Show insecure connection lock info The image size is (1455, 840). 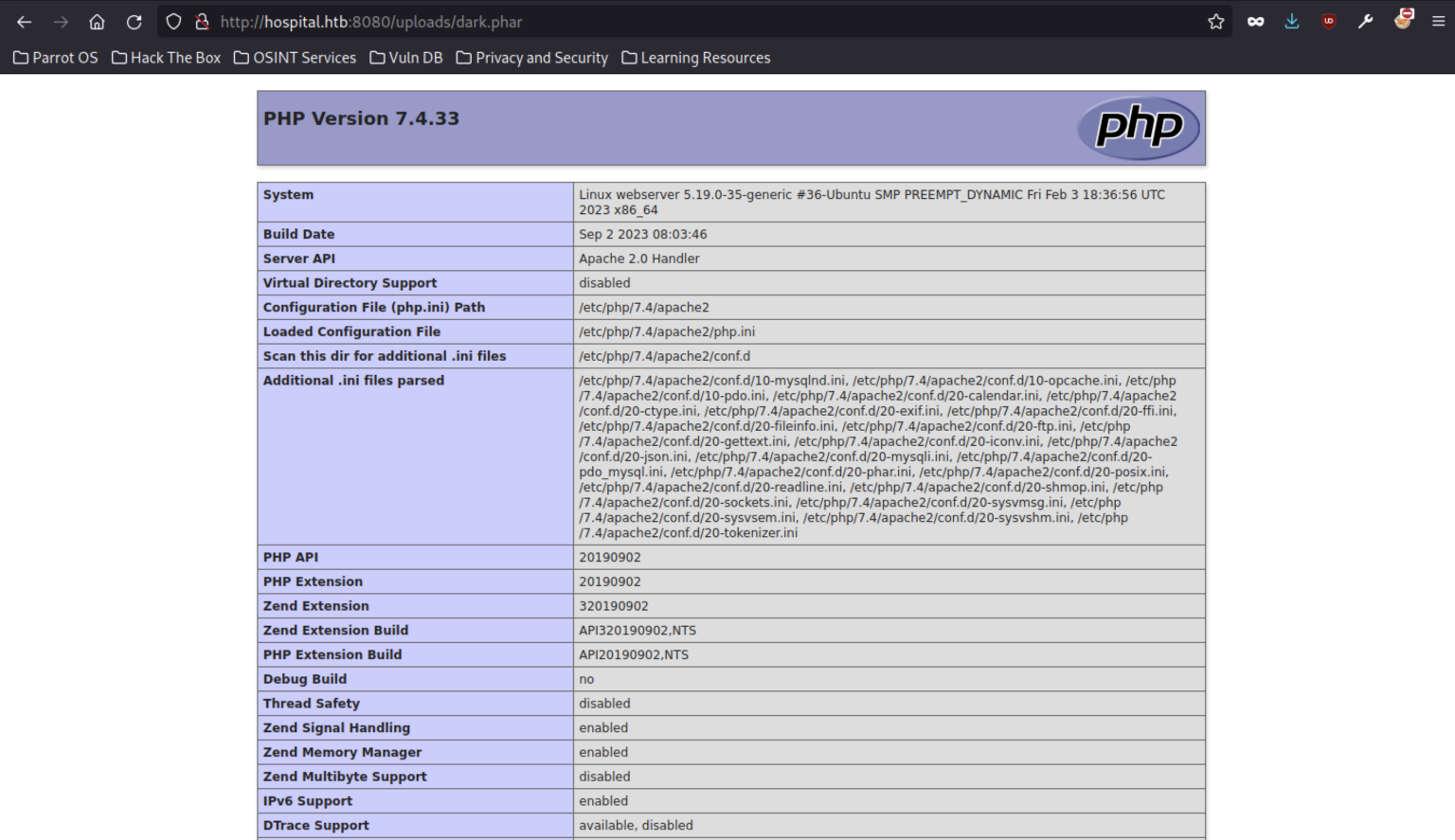pyautogui.click(x=202, y=22)
